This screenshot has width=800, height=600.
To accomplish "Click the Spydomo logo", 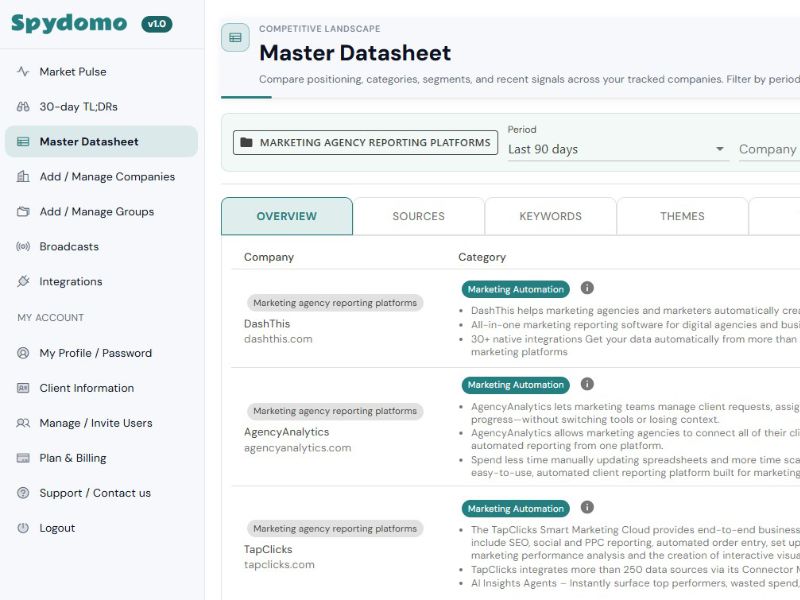I will [x=69, y=23].
